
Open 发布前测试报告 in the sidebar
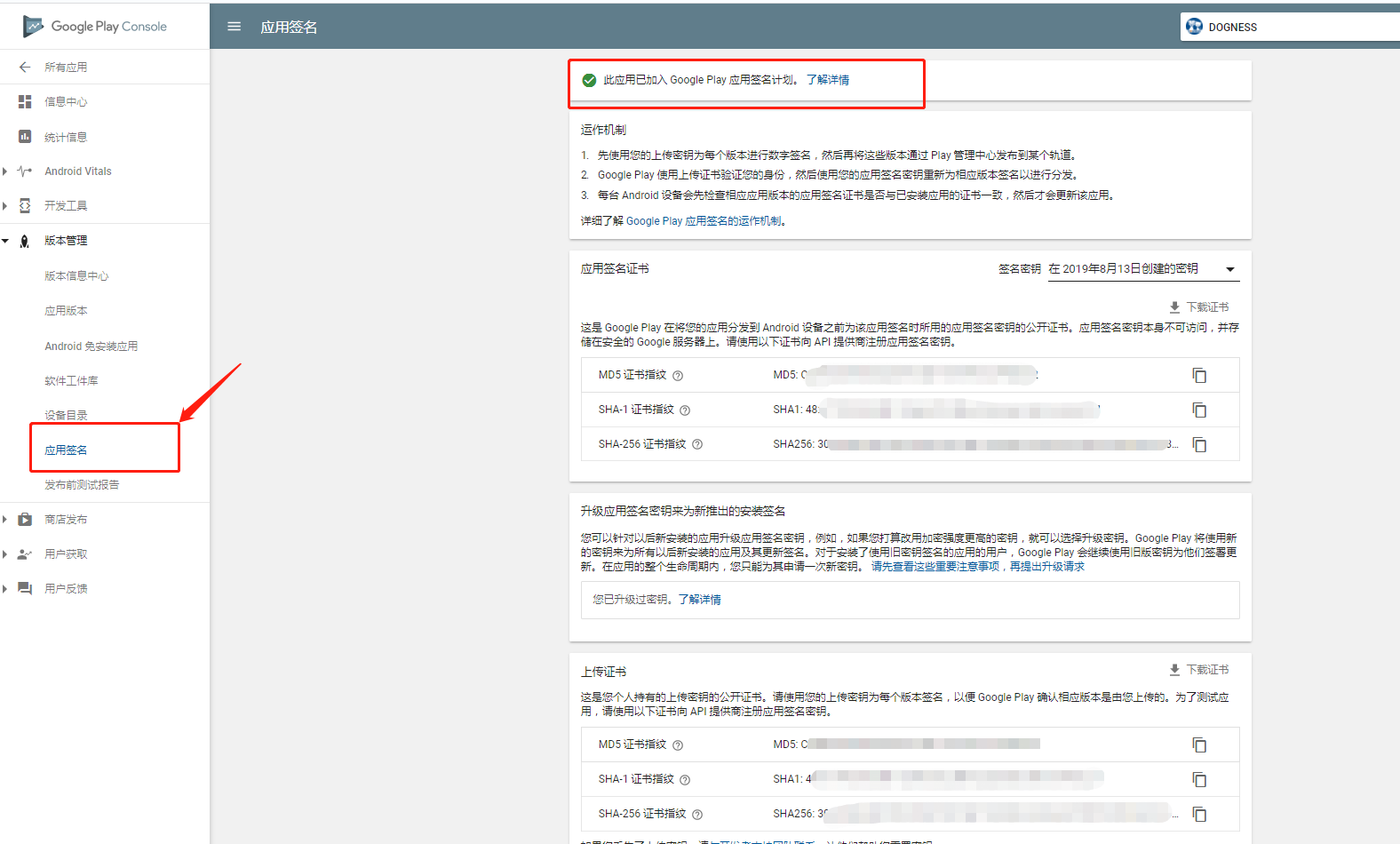(82, 485)
